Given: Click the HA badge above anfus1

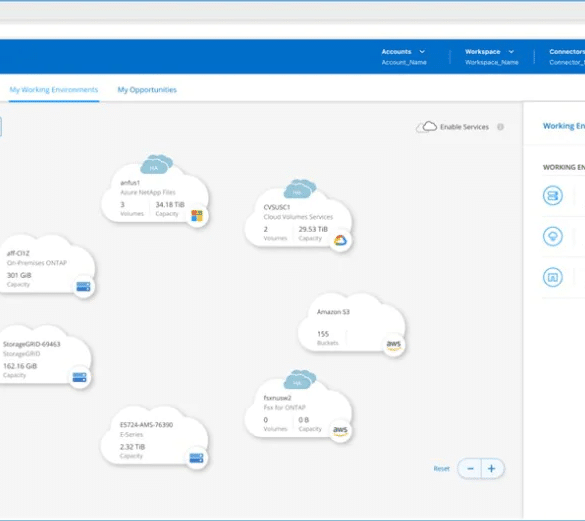Looking at the screenshot, I should click(x=157, y=164).
